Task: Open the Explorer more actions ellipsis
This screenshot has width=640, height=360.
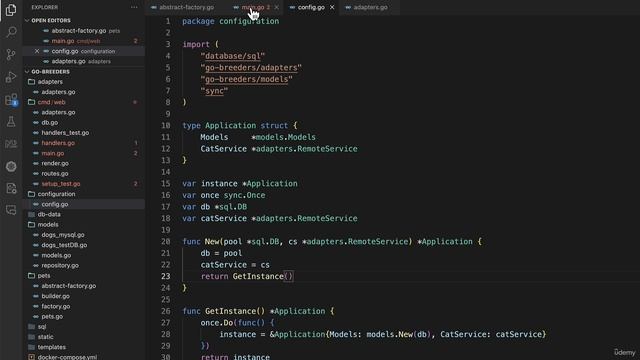Action: pyautogui.click(x=134, y=7)
